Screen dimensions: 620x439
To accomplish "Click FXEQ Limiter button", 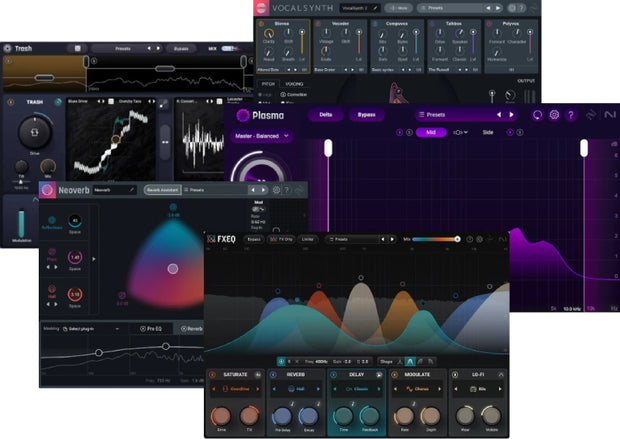I will [x=308, y=239].
